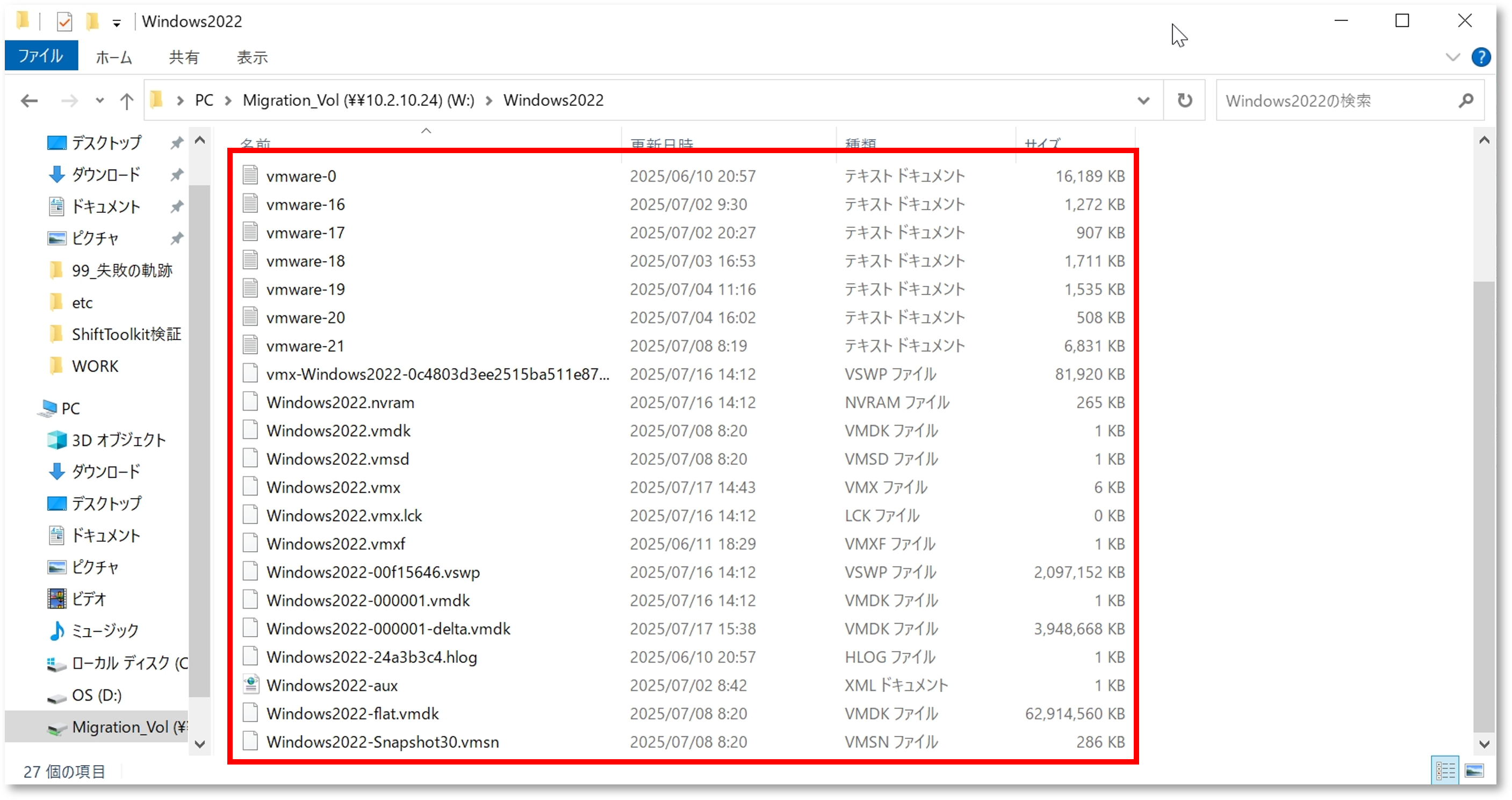Click Windows2022 in the address breadcrumb
1512x800 pixels.
553,100
